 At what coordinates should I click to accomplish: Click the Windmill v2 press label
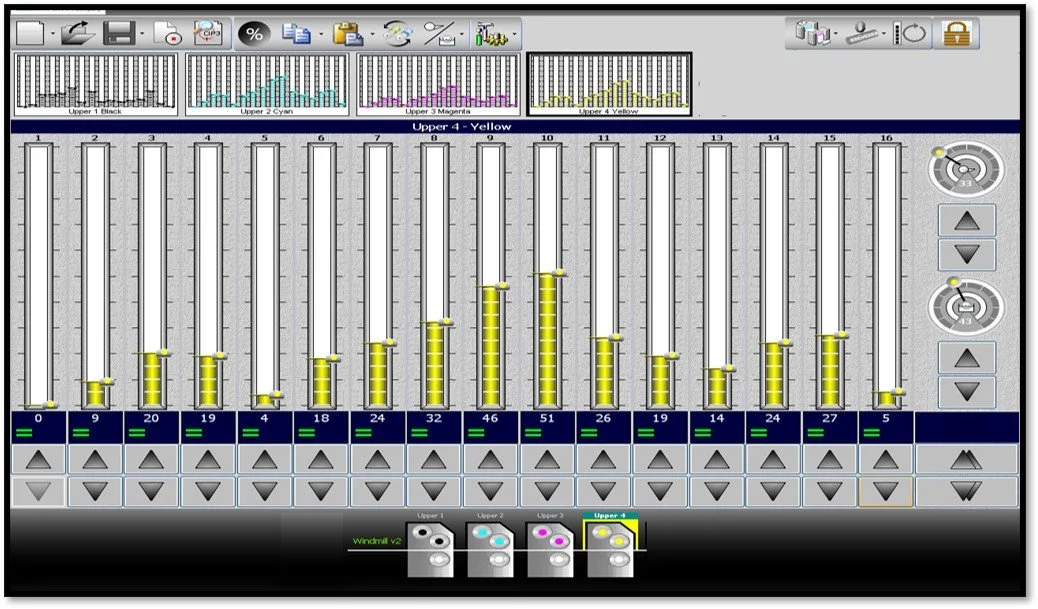377,541
